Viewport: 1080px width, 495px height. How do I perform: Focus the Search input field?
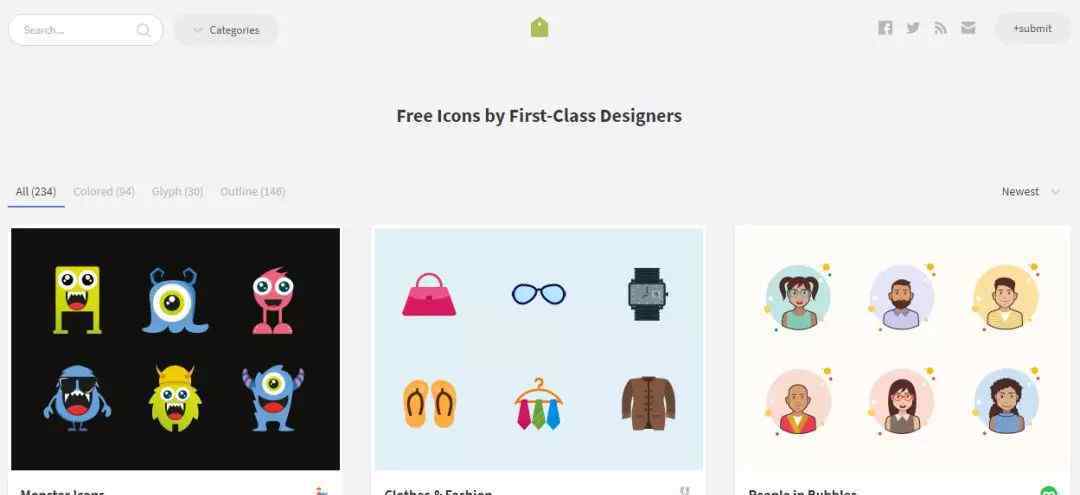[x=77, y=30]
